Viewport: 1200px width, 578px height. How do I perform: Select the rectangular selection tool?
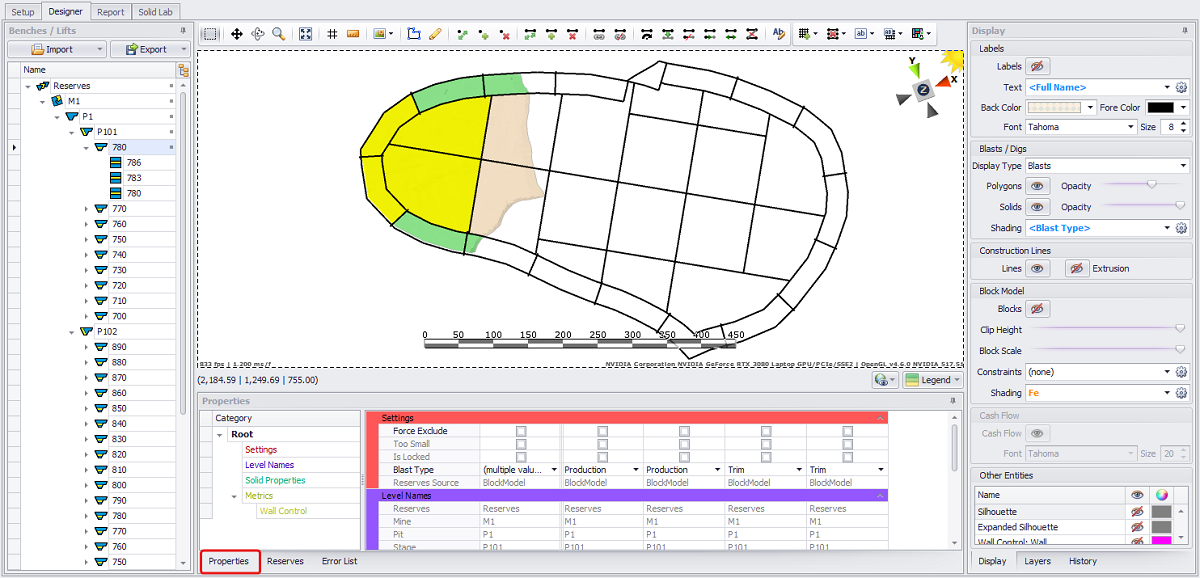(x=210, y=34)
